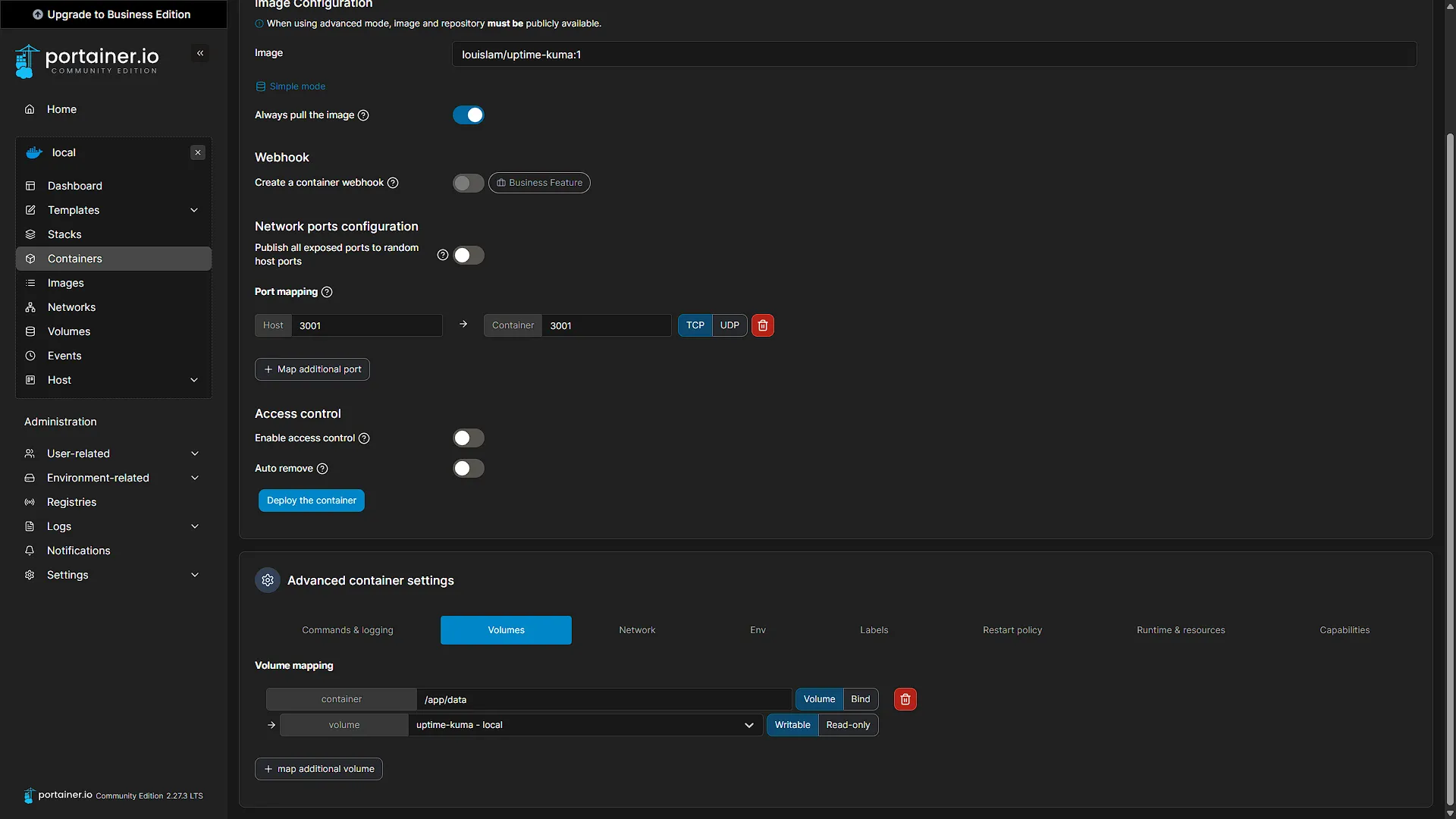Disable Always pull the image toggle
Image resolution: width=1456 pixels, height=819 pixels.
click(x=469, y=115)
